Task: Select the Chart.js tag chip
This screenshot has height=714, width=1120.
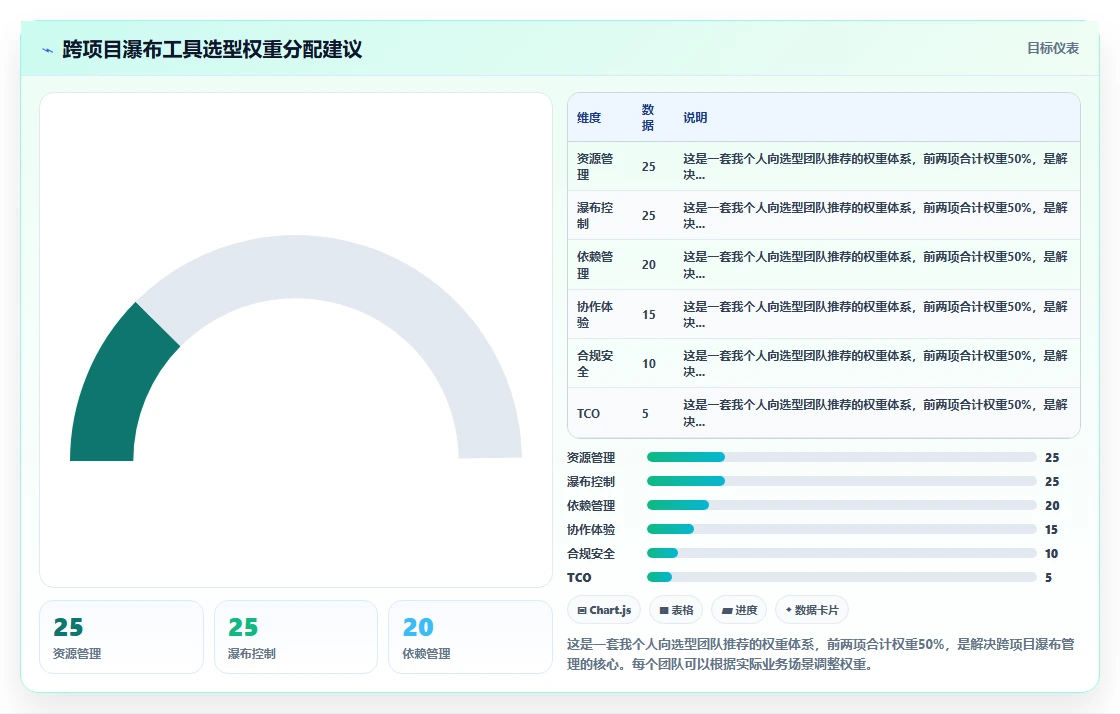Action: pos(604,610)
